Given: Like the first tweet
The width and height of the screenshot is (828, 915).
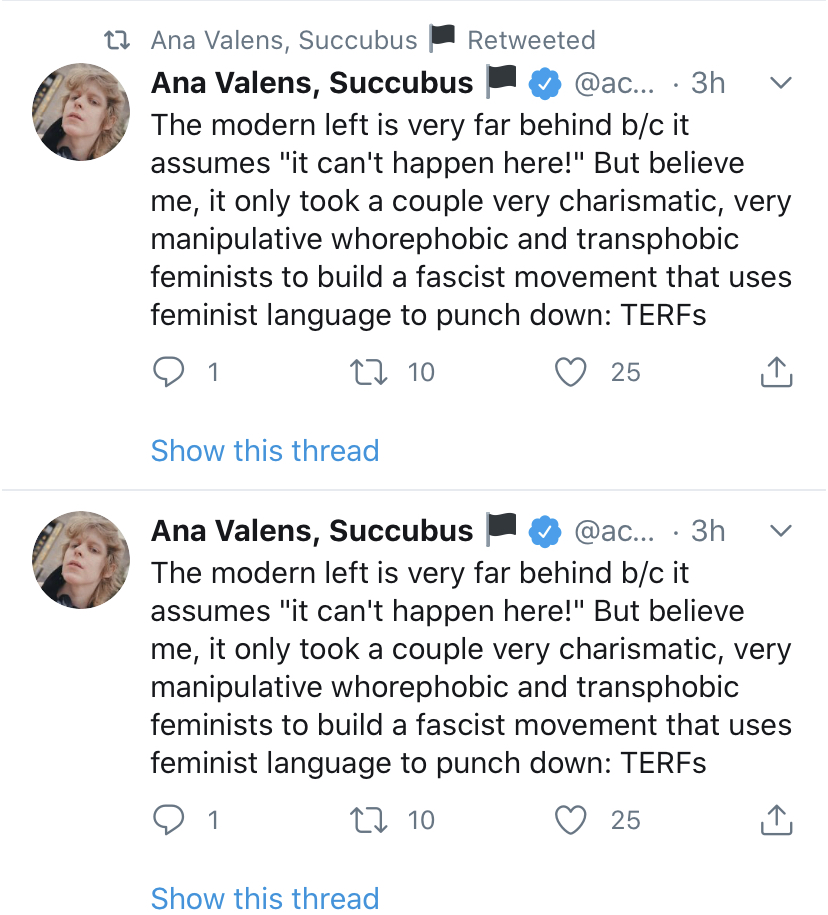Looking at the screenshot, I should click(x=571, y=372).
